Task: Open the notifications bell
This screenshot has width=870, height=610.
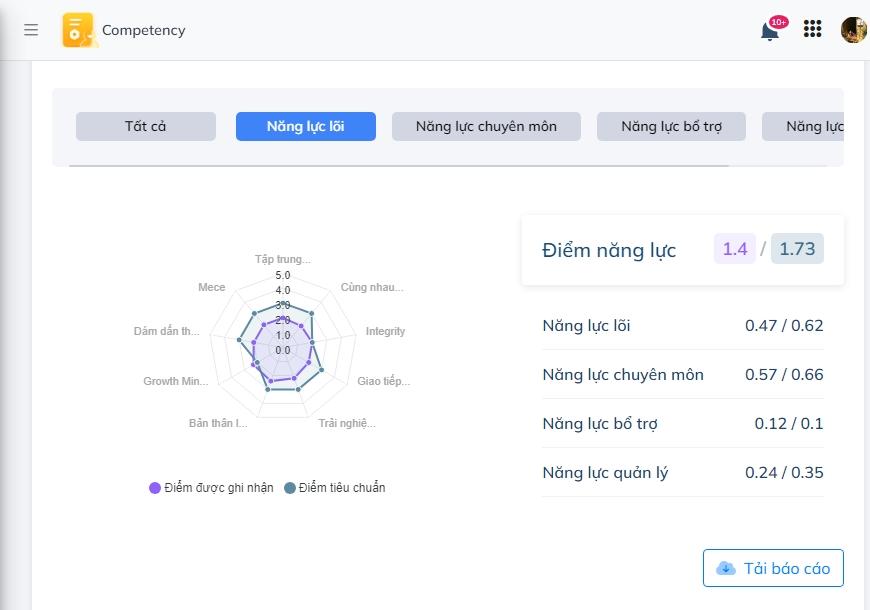Action: [x=770, y=31]
